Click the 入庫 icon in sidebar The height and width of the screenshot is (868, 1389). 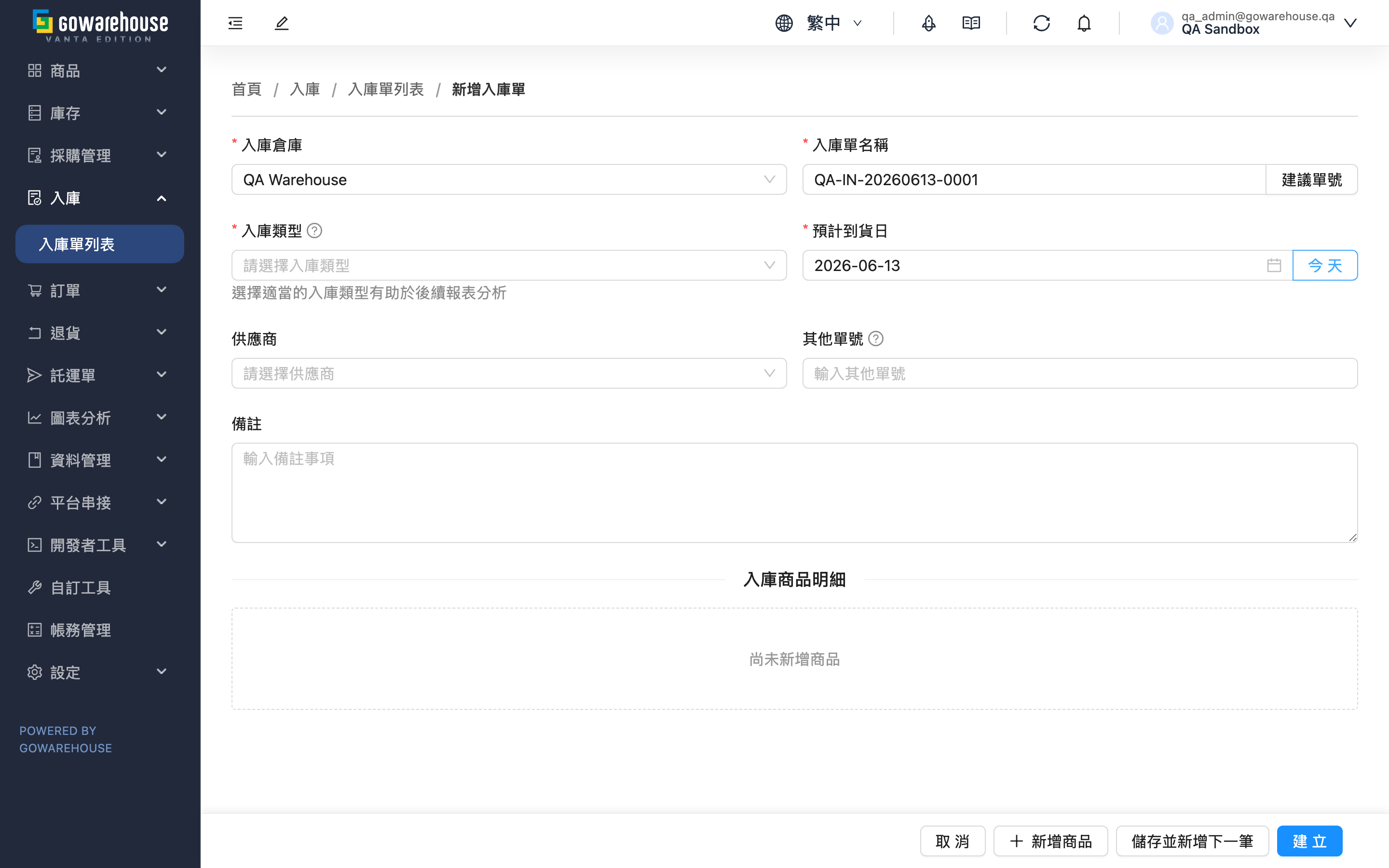tap(34, 198)
